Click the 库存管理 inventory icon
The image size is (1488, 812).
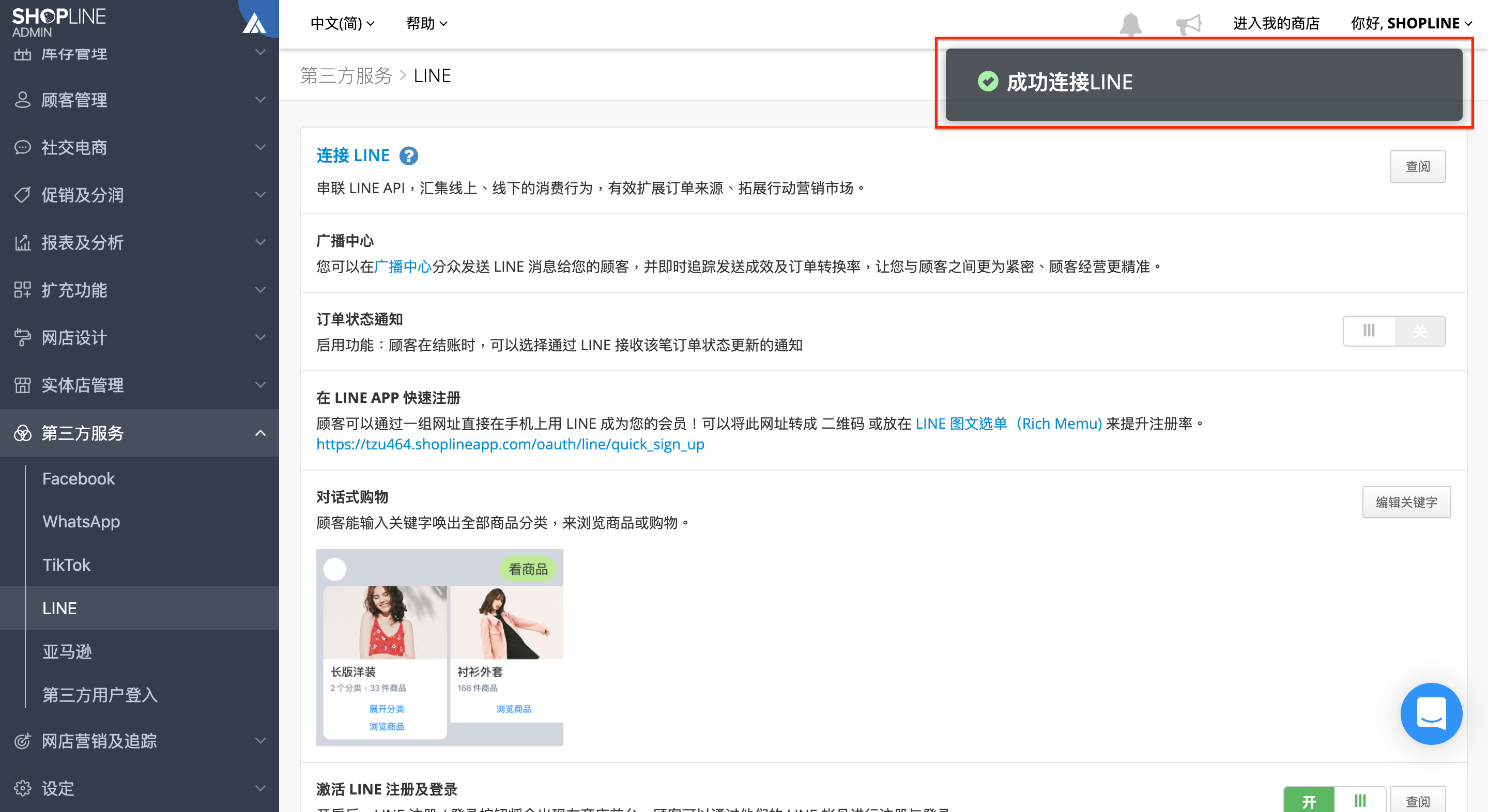pyautogui.click(x=23, y=54)
